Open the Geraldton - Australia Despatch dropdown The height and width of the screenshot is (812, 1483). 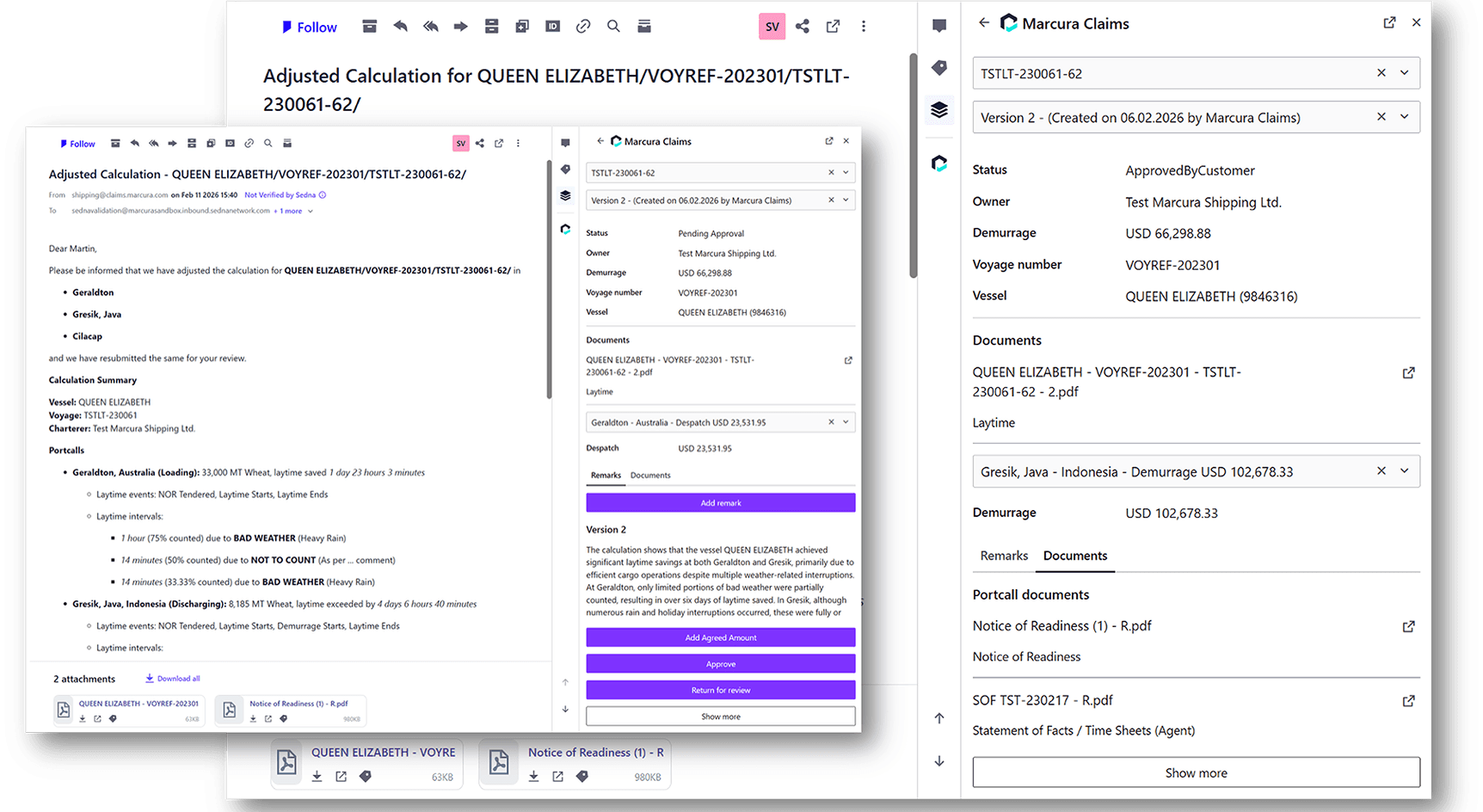[x=846, y=422]
